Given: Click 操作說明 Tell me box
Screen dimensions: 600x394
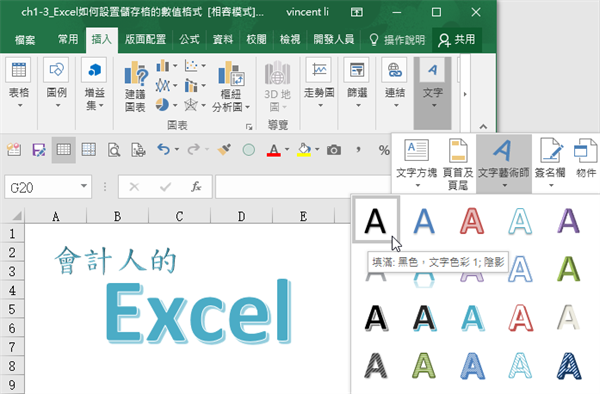Looking at the screenshot, I should tap(397, 40).
